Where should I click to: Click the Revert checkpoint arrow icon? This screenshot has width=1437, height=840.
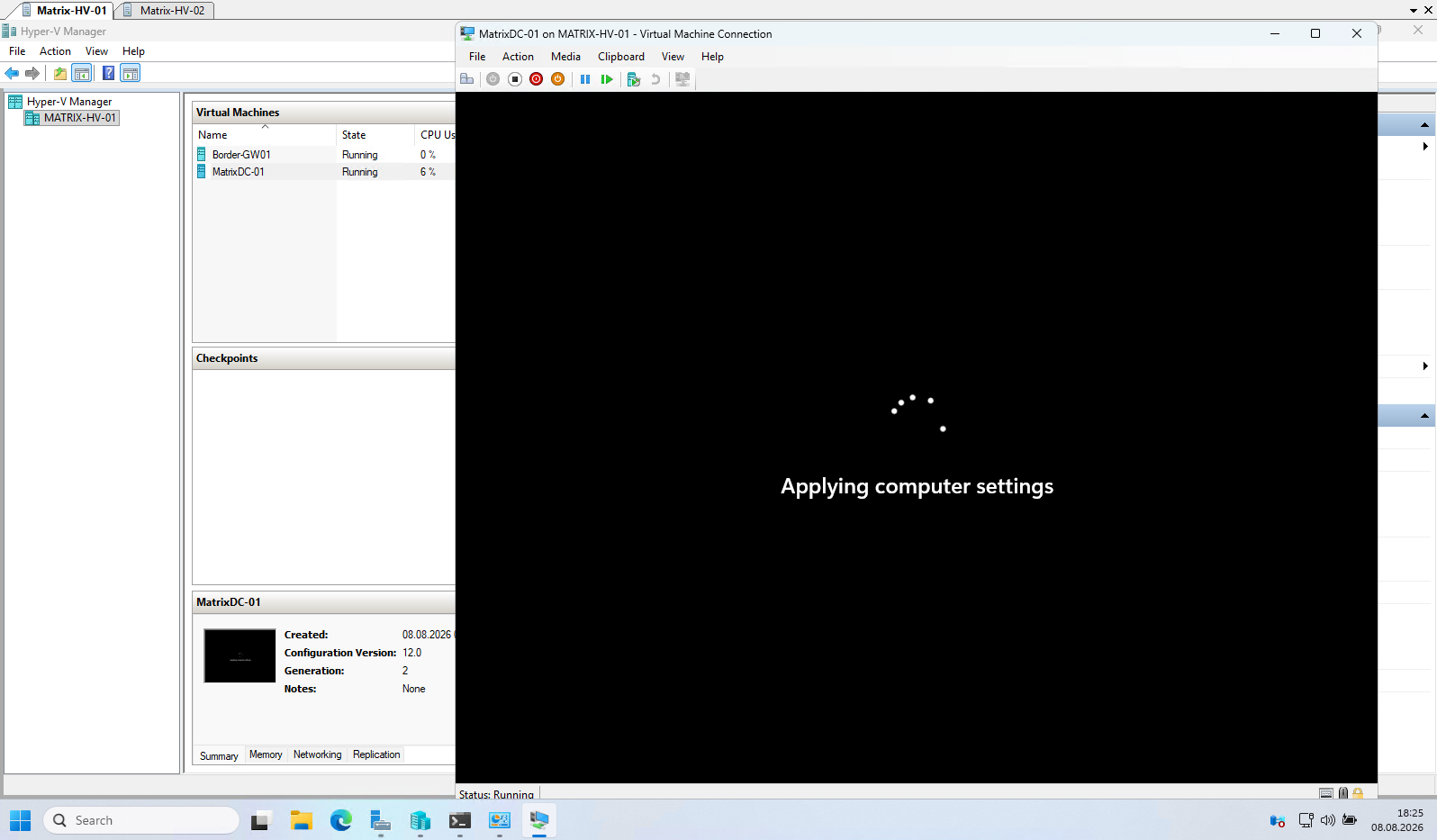tap(655, 79)
